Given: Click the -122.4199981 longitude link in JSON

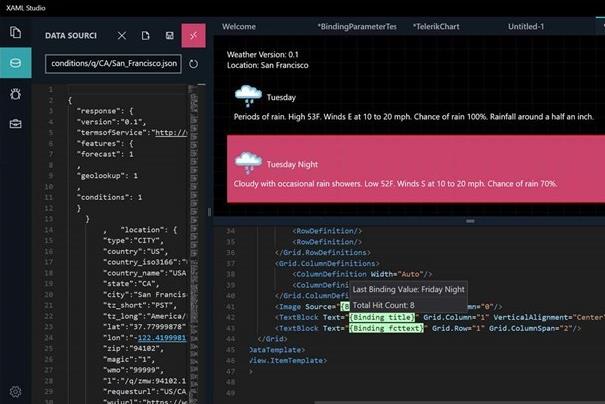Looking at the screenshot, I should pos(162,338).
